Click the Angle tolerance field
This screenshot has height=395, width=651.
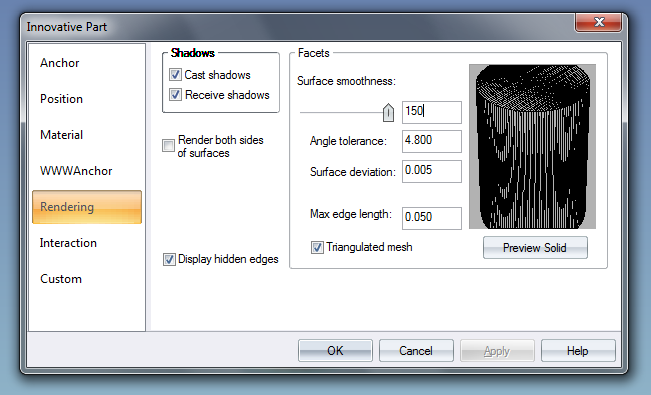pos(432,141)
